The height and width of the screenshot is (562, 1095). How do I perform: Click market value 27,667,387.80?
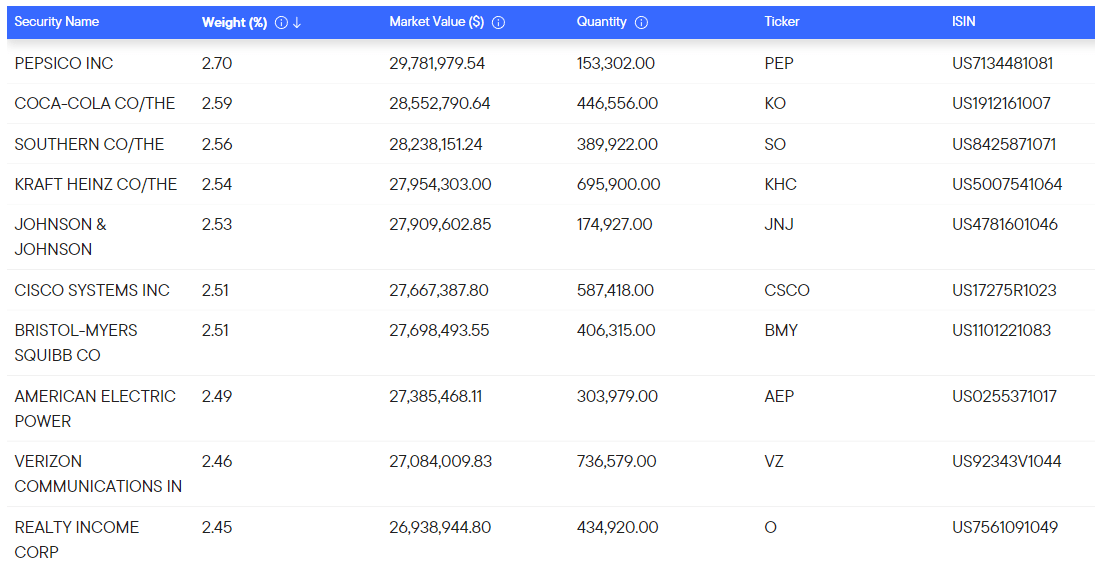[x=439, y=290]
